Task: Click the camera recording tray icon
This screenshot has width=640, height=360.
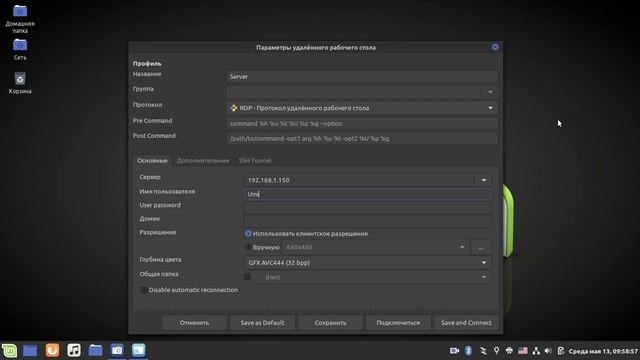Action: [454, 351]
